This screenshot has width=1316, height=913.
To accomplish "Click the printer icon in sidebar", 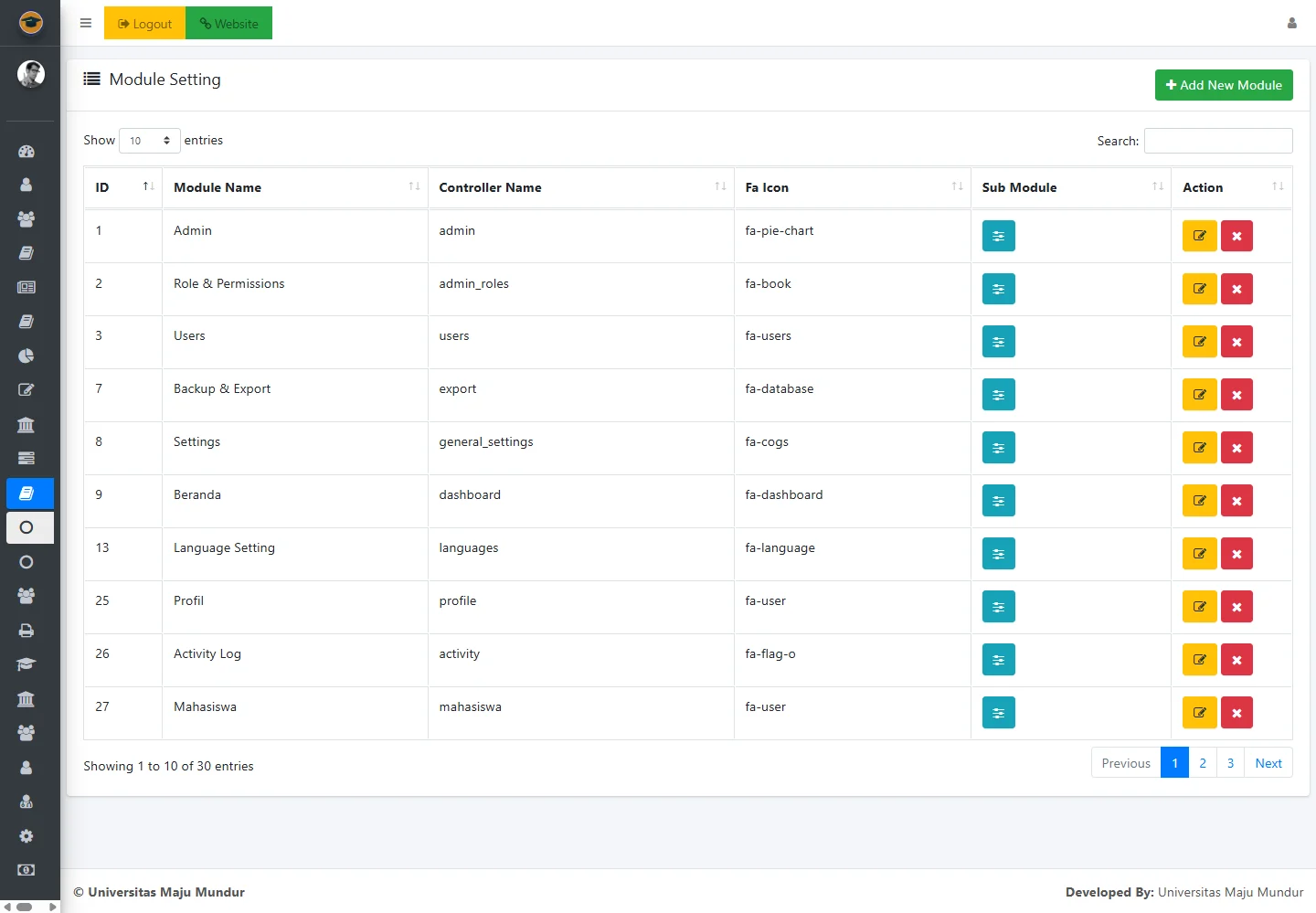I will pyautogui.click(x=27, y=631).
